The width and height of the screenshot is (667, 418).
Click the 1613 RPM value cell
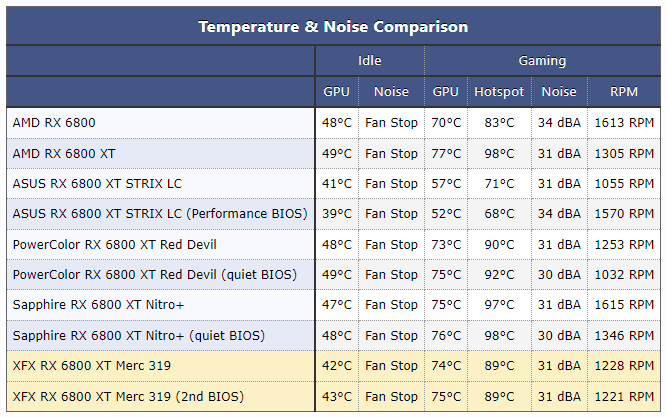[x=624, y=123]
